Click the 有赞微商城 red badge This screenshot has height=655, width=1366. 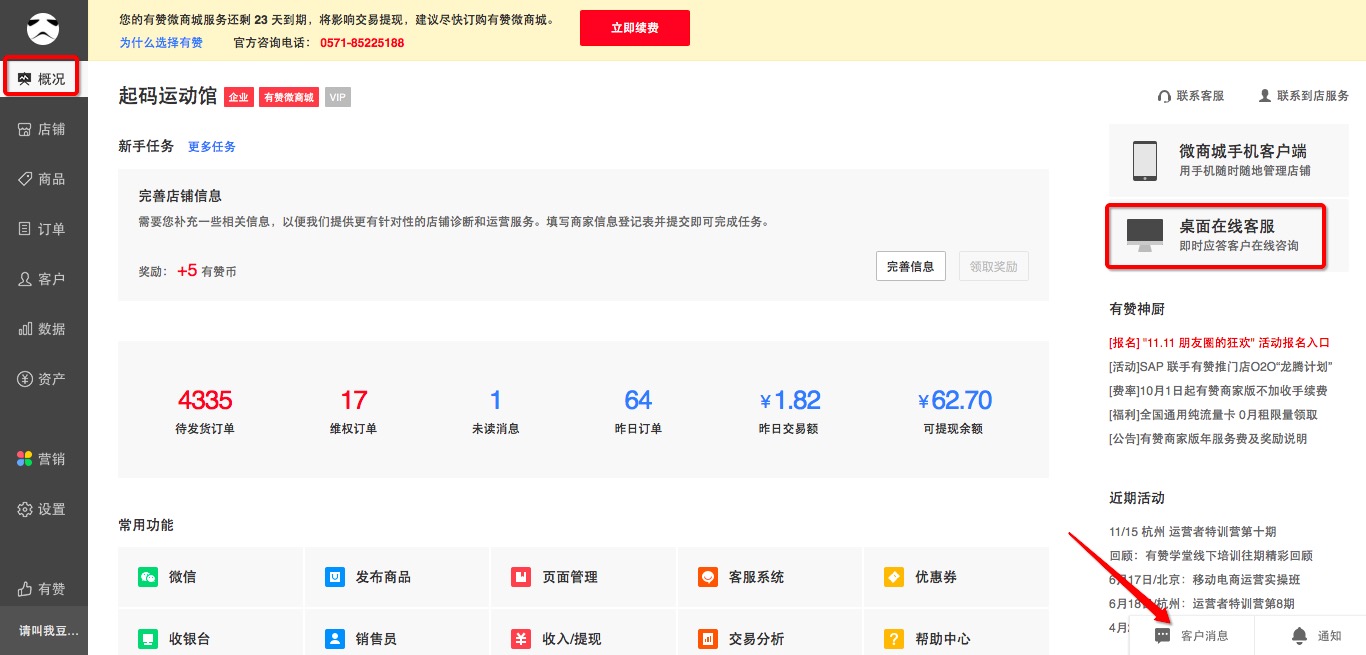point(289,97)
